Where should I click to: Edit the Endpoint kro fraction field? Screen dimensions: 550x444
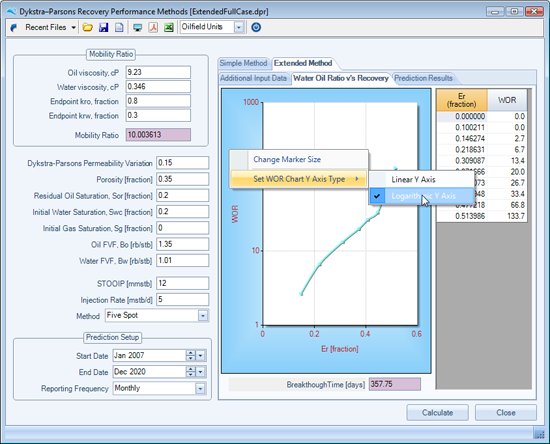click(x=158, y=101)
